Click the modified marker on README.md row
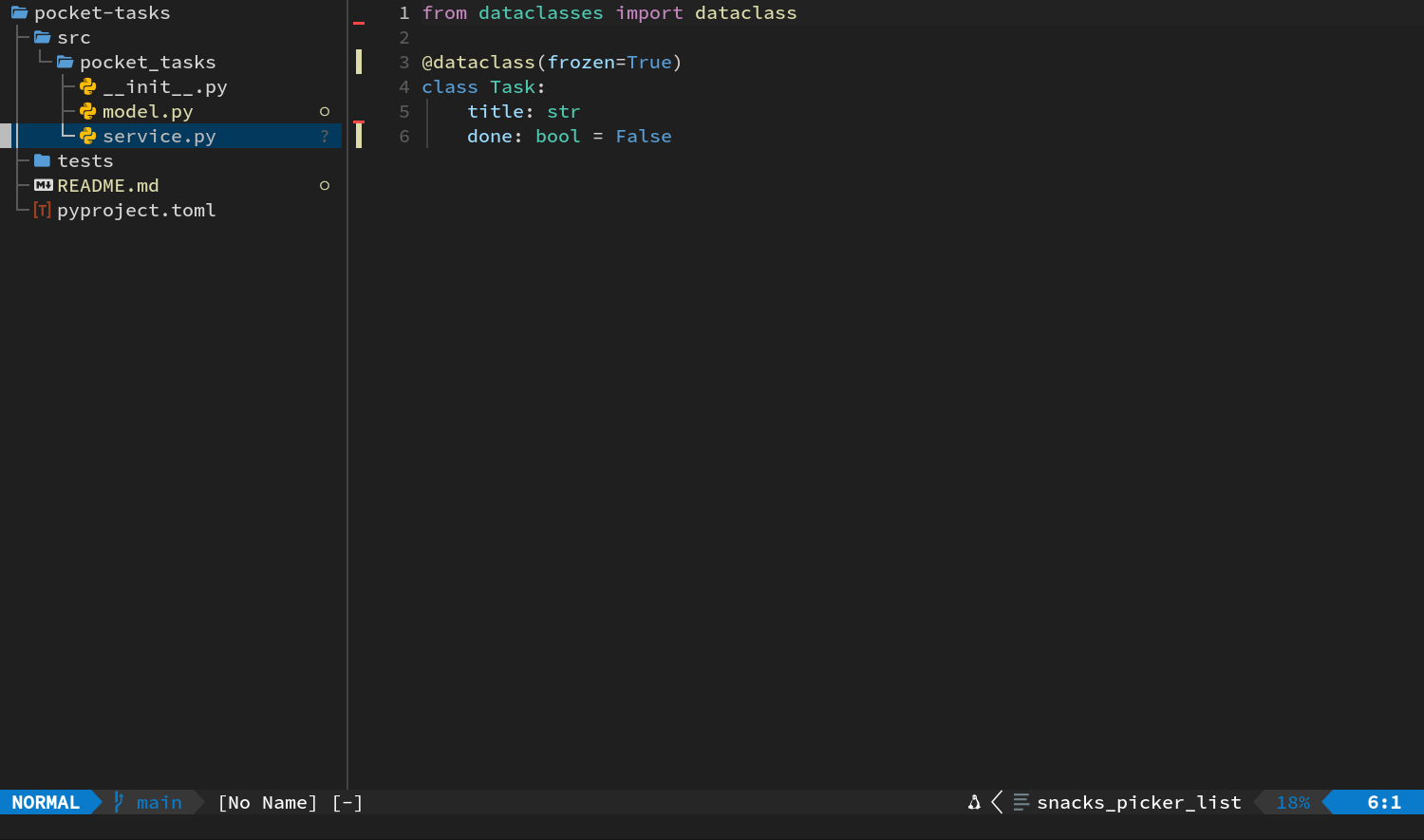Screen dimensions: 1424x840 [x=325, y=186]
